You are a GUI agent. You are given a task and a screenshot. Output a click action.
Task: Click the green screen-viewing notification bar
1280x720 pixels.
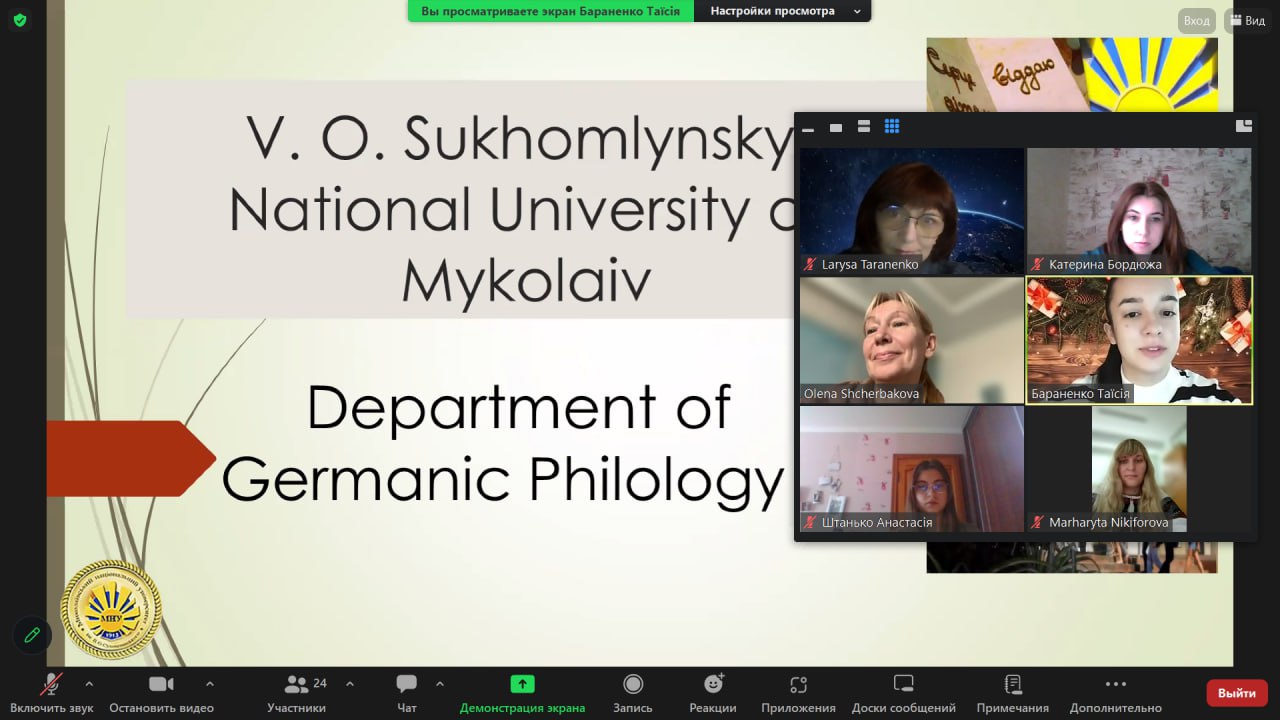(x=550, y=11)
